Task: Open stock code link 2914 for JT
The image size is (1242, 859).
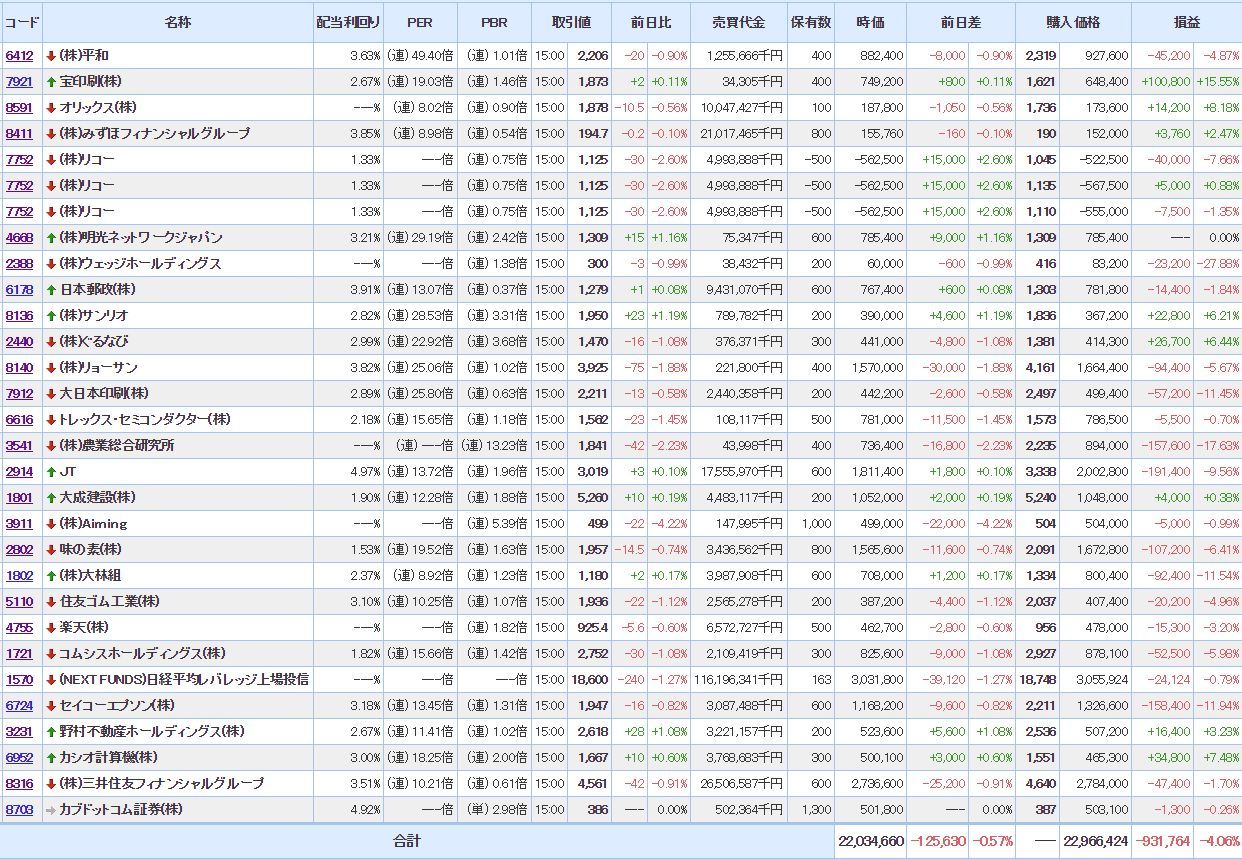Action: tap(19, 471)
